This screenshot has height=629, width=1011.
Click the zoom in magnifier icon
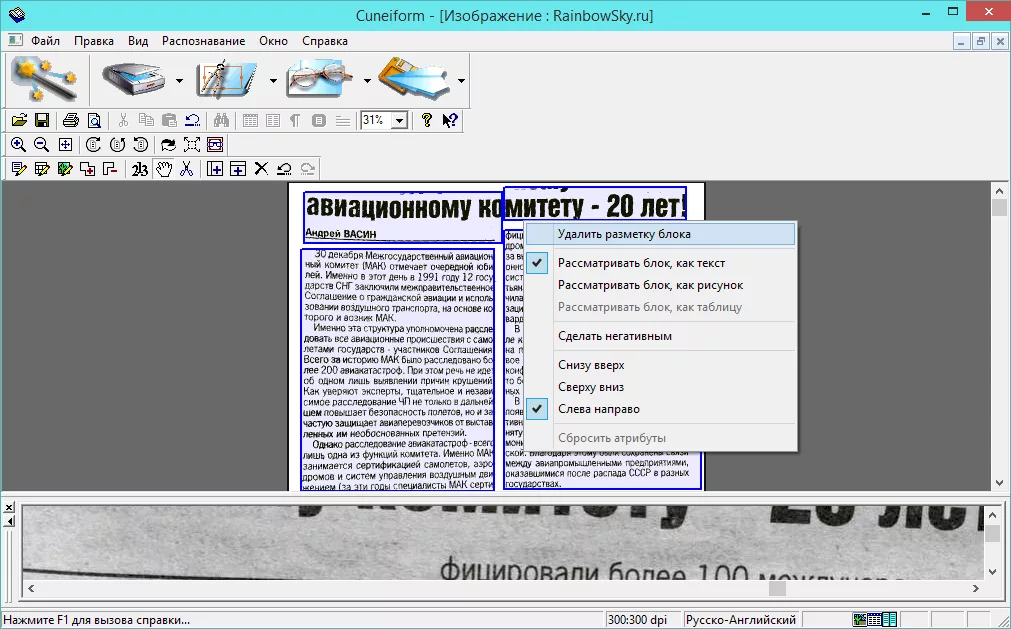pyautogui.click(x=18, y=144)
